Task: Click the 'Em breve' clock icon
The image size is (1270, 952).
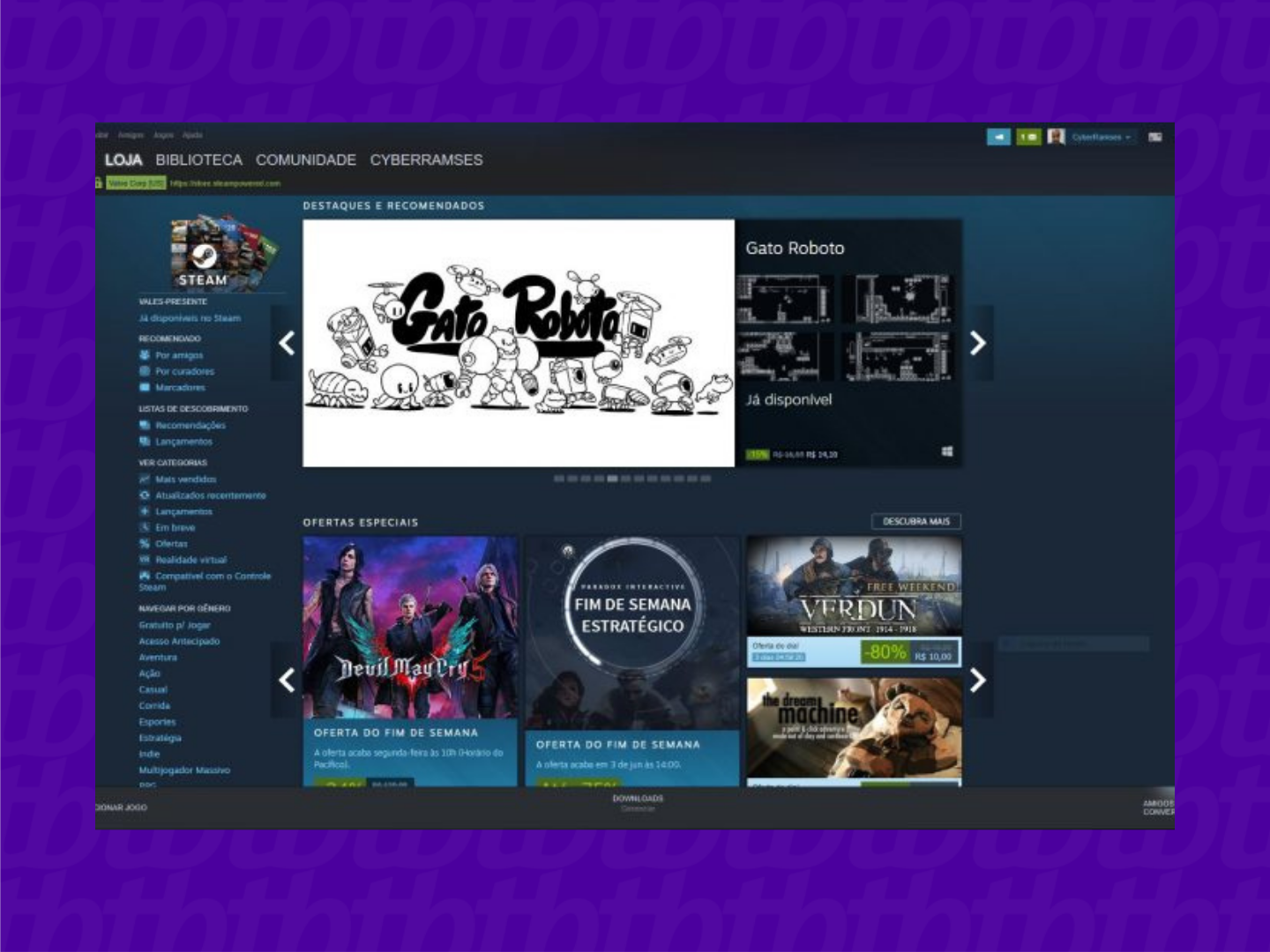Action: point(145,527)
